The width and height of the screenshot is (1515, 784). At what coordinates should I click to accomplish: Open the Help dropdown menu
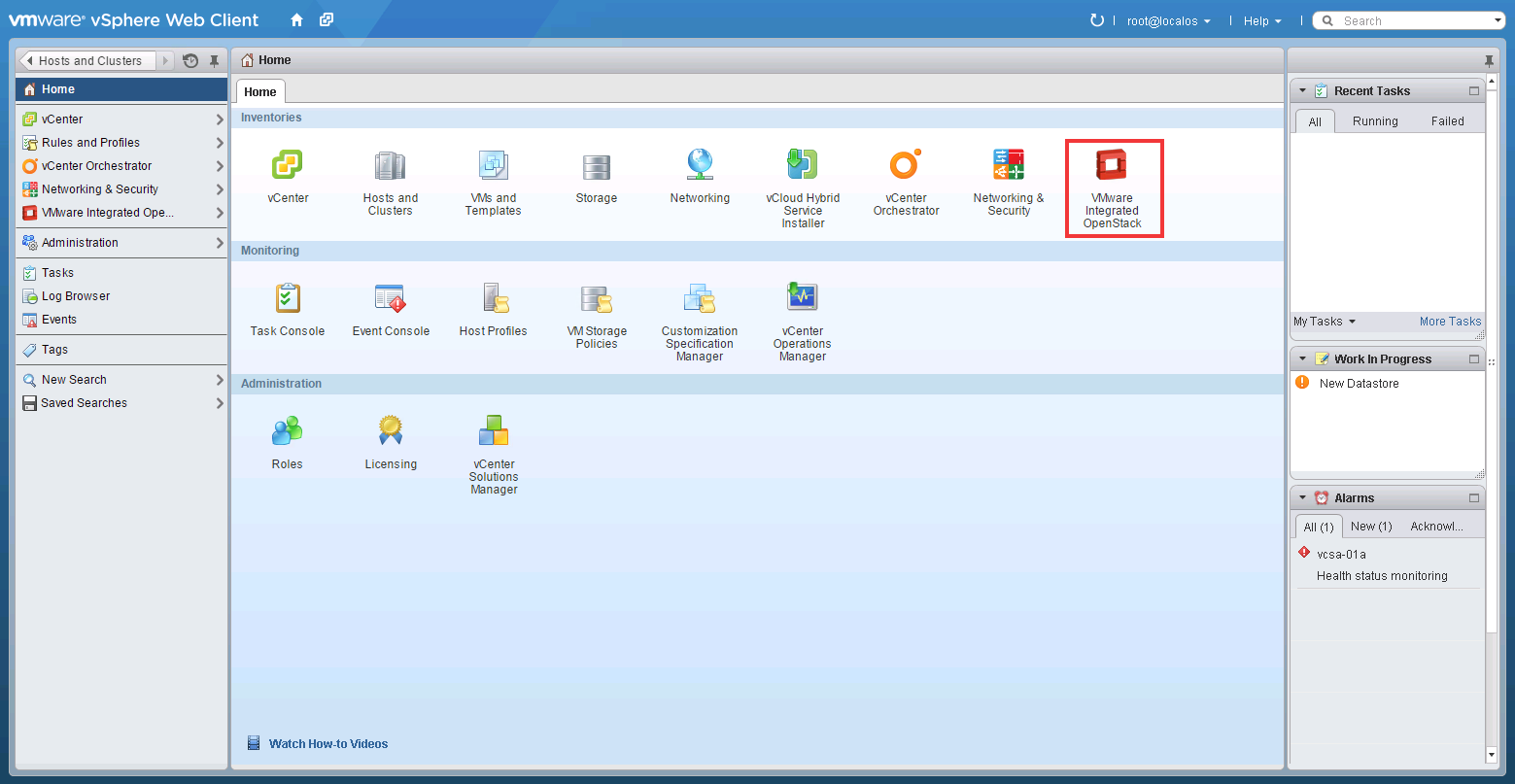[1261, 20]
